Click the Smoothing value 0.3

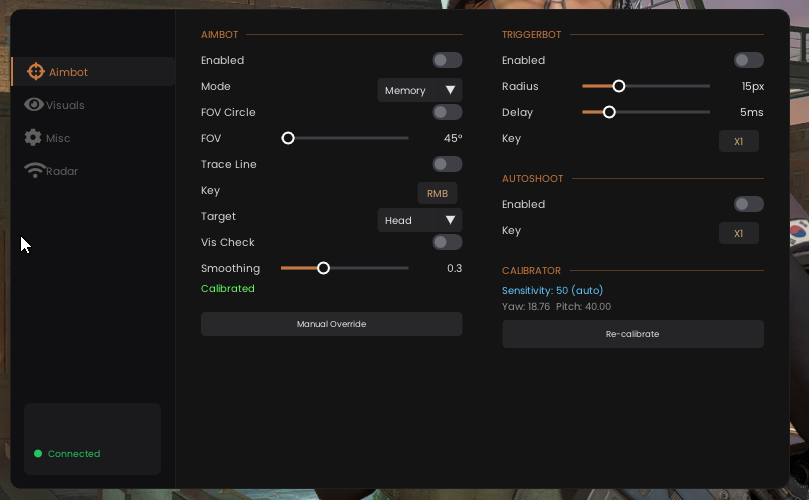455,268
